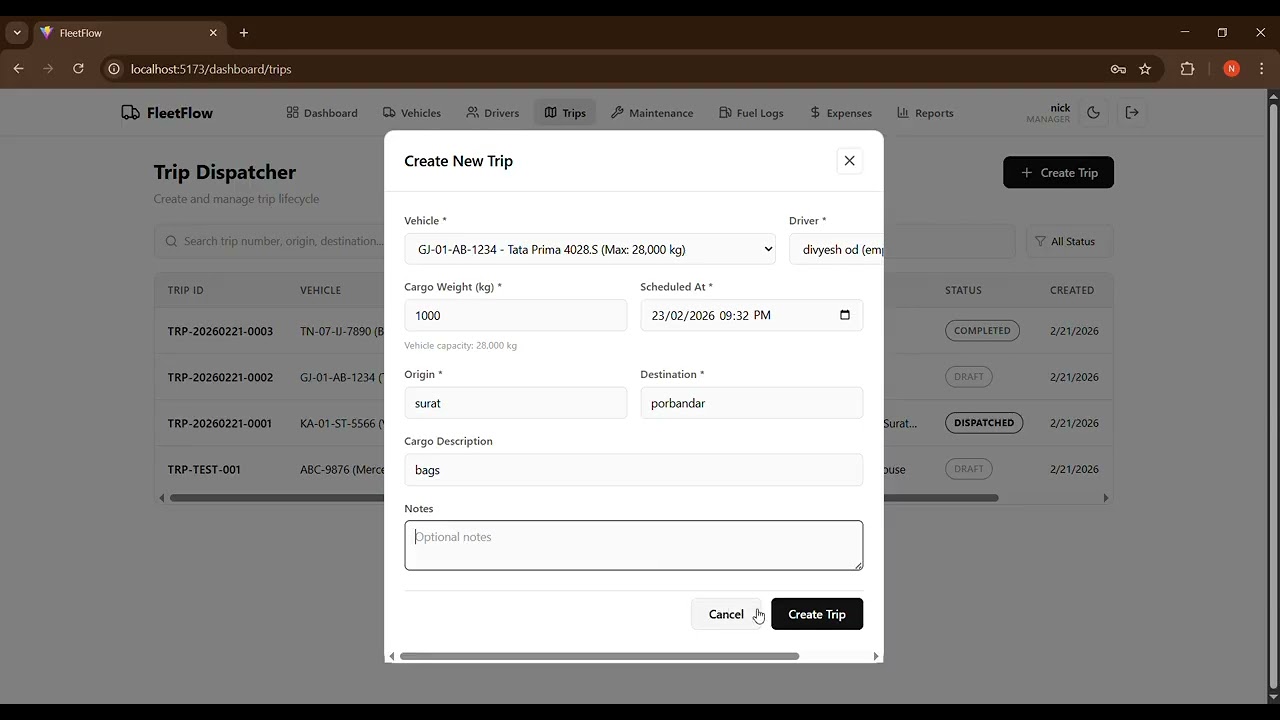Open the calendar picker icon
Screen dimensions: 1280x720
pos(845,315)
